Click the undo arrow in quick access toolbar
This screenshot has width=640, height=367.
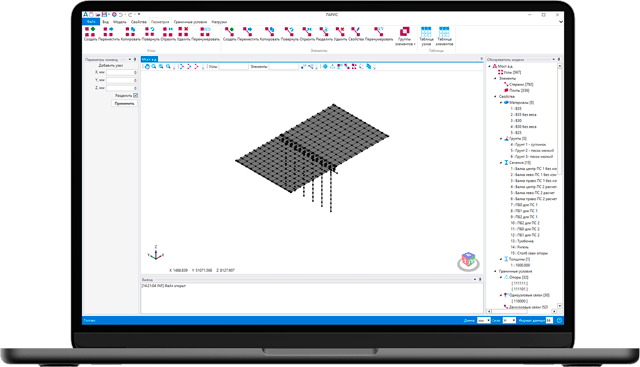tap(121, 15)
